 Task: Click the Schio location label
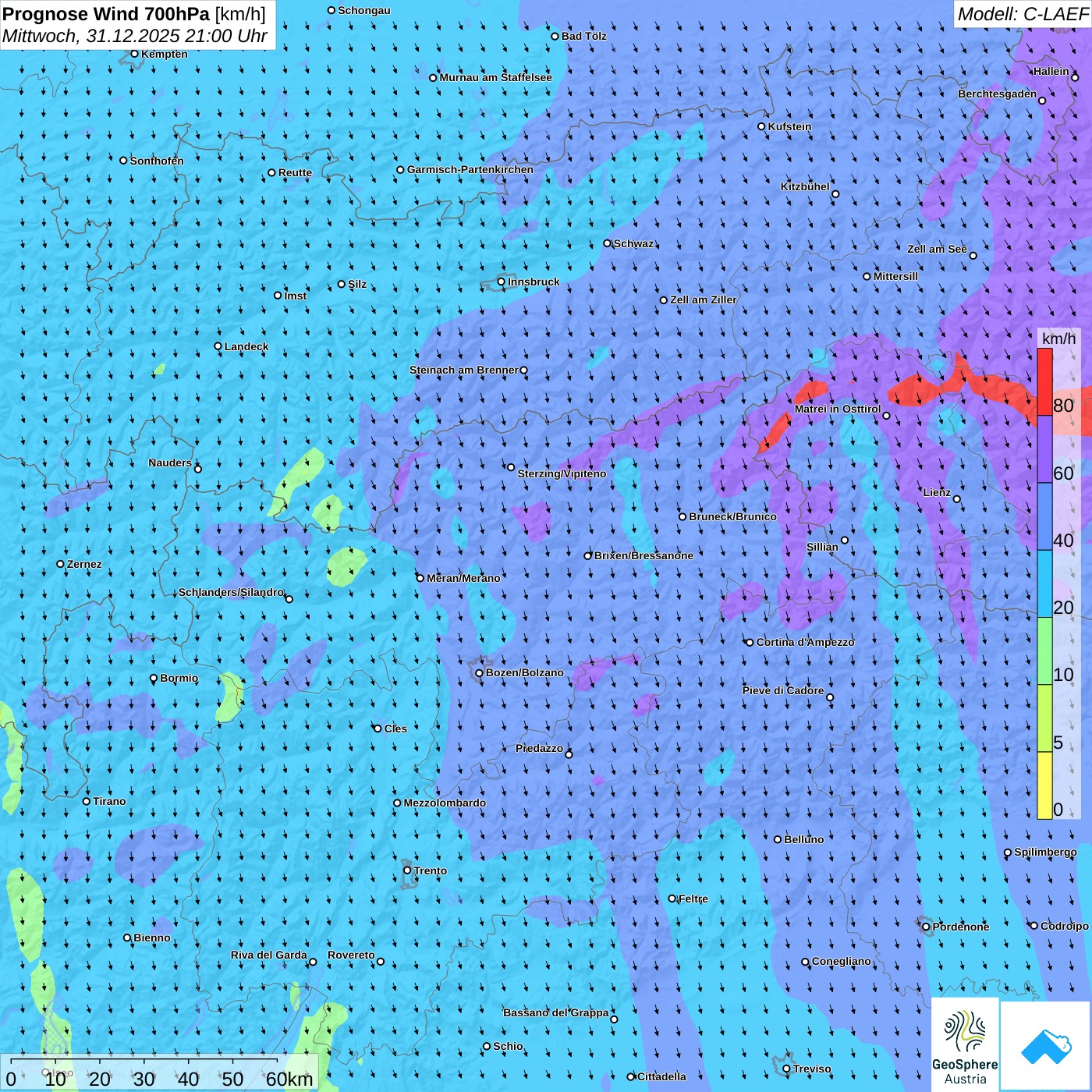pyautogui.click(x=508, y=1046)
